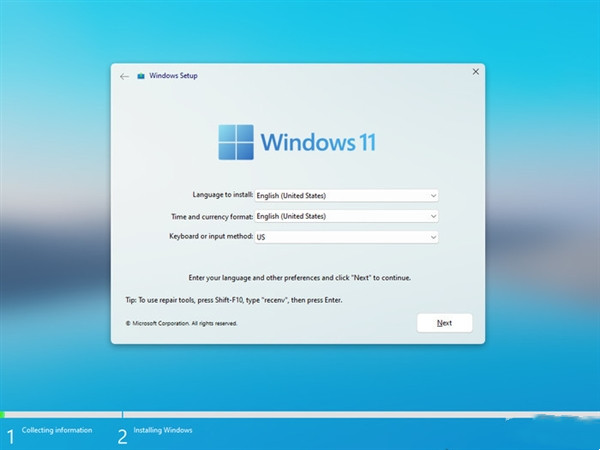Open the Language to install dropdown

click(x=346, y=196)
